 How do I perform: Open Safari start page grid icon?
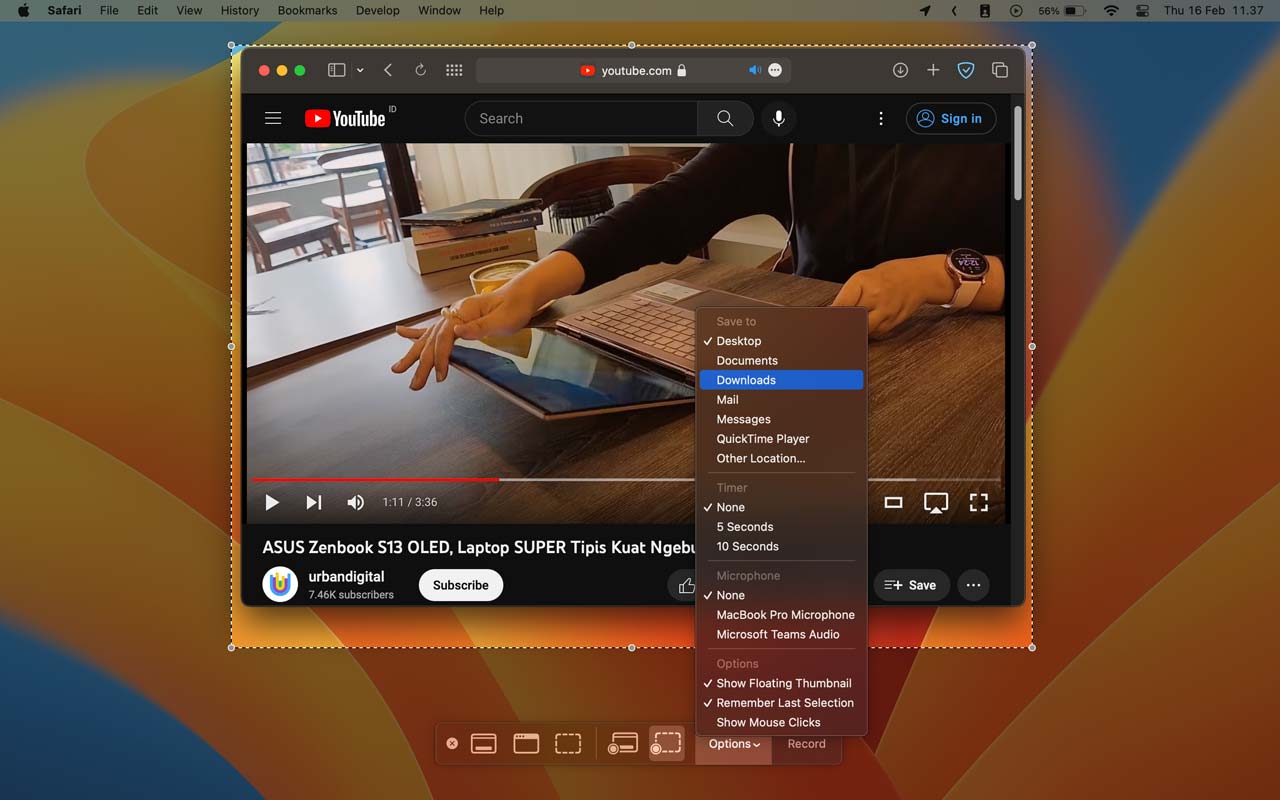click(x=454, y=70)
